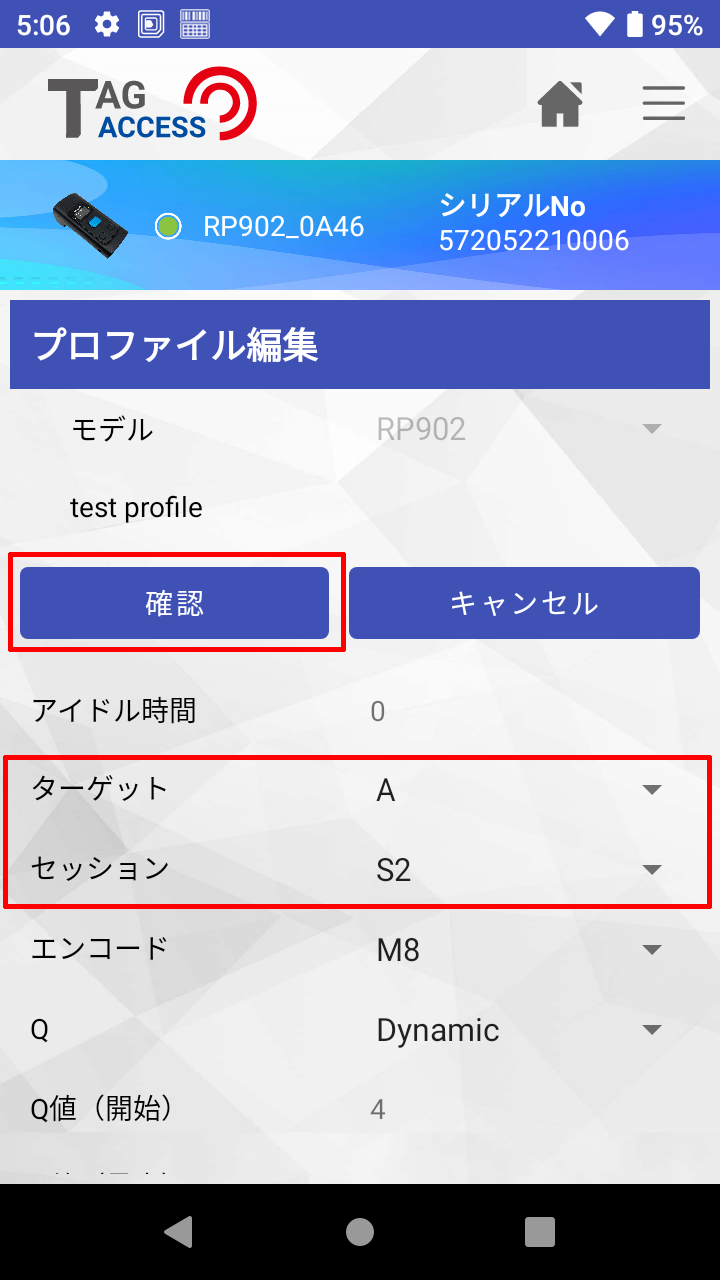The image size is (720, 1280).
Task: Tap the キャンセル button
Action: pos(524,603)
